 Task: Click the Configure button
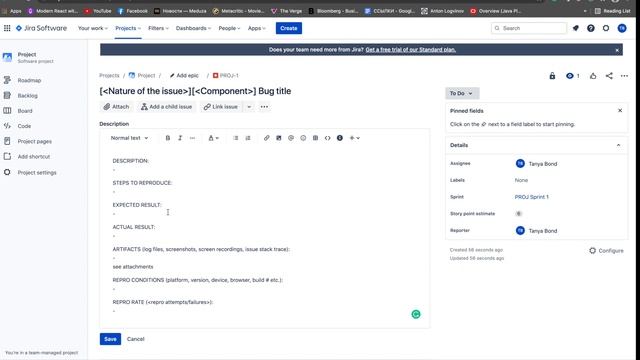pyautogui.click(x=607, y=251)
